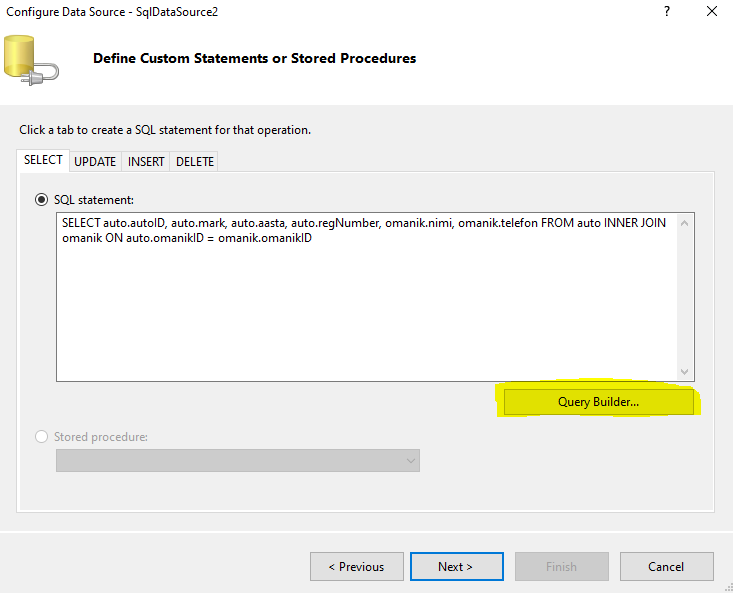Select the DELETE tab
Viewport: 733px width, 593px height.
[x=195, y=161]
